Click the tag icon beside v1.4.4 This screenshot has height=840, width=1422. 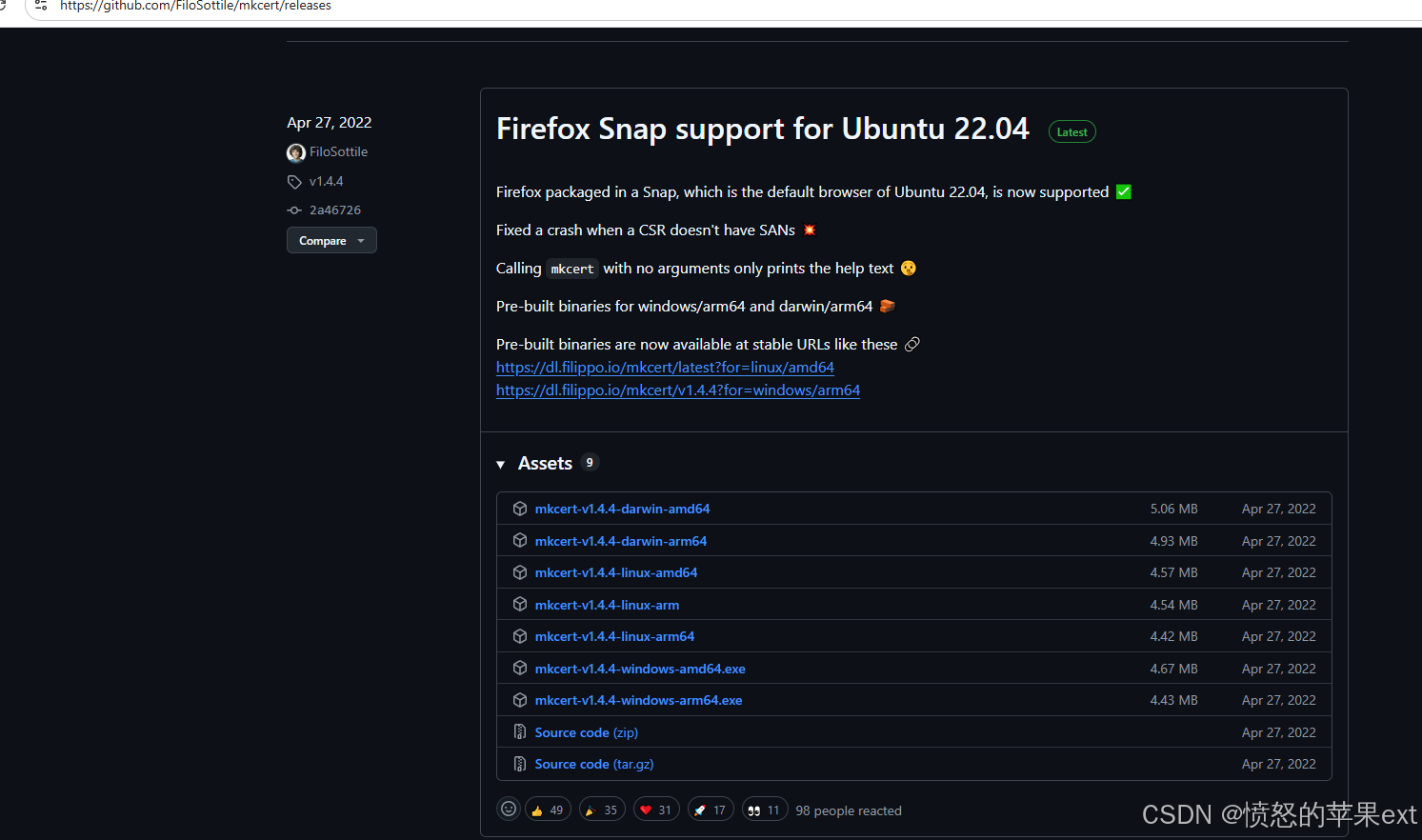(294, 182)
